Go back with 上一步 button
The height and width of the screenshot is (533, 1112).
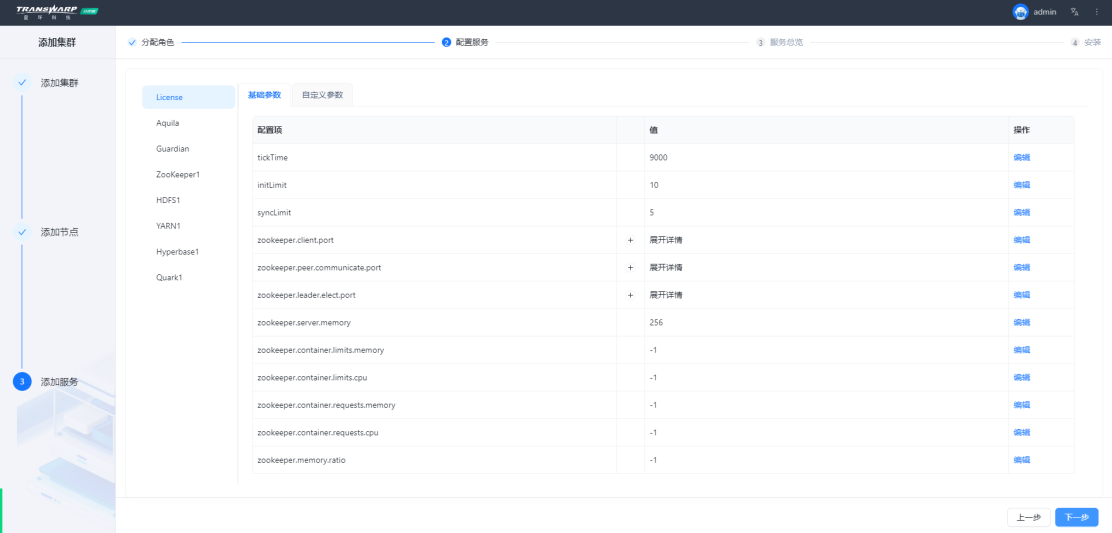[x=1028, y=517]
